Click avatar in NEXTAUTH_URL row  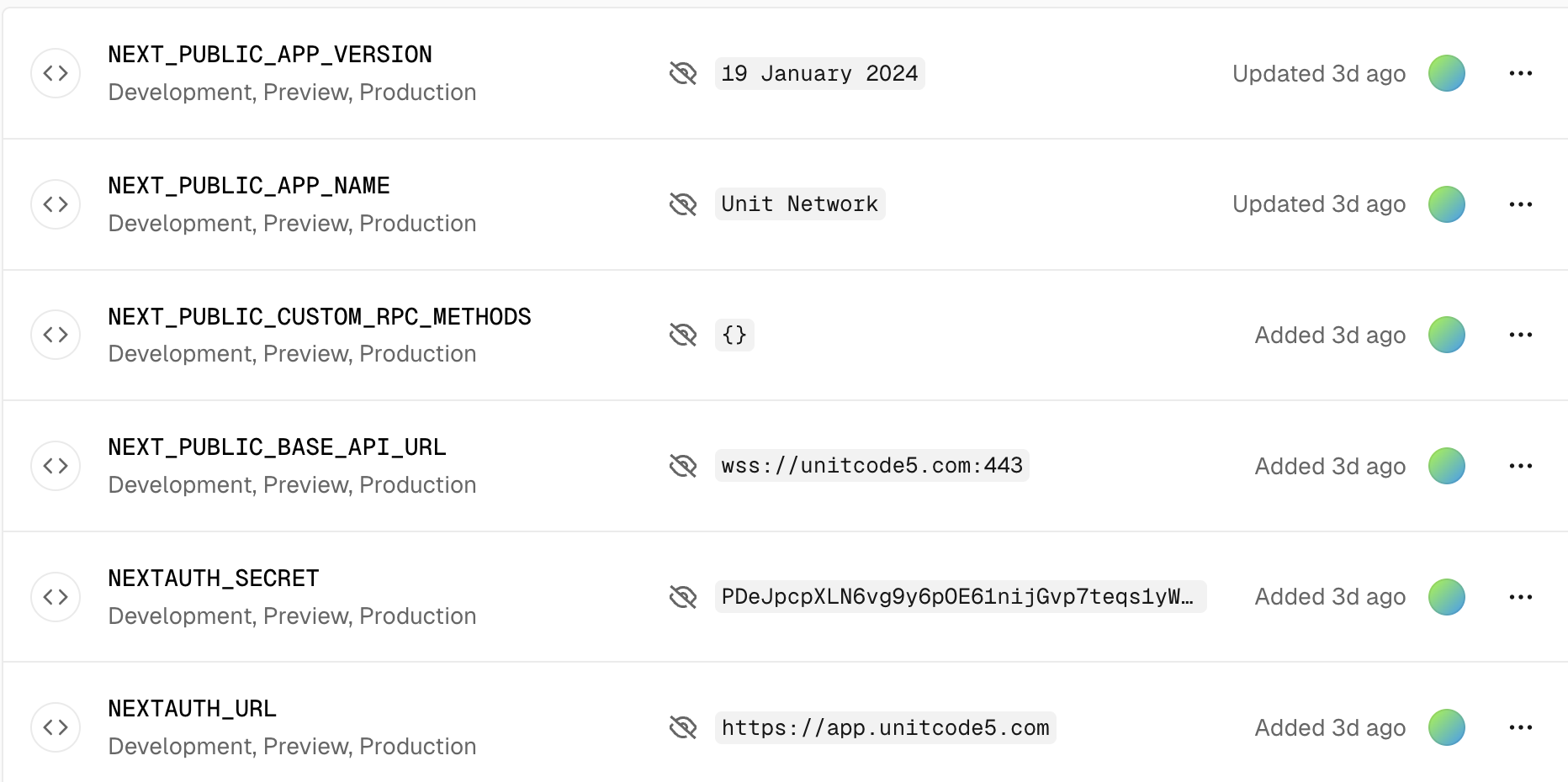point(1446,727)
